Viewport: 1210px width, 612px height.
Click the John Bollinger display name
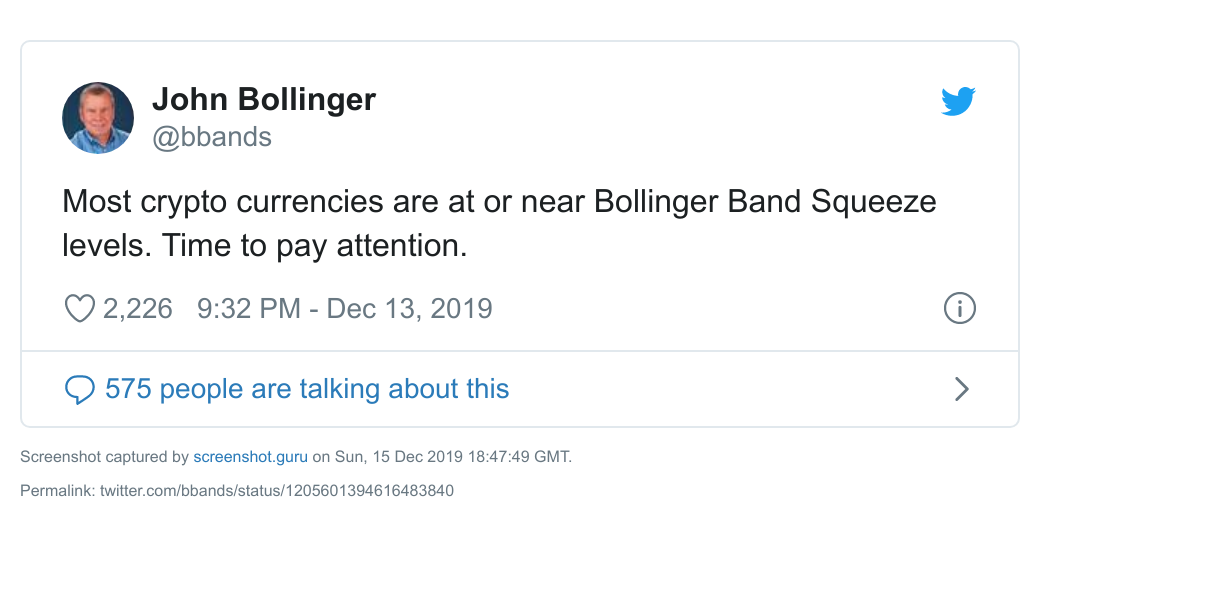(264, 99)
